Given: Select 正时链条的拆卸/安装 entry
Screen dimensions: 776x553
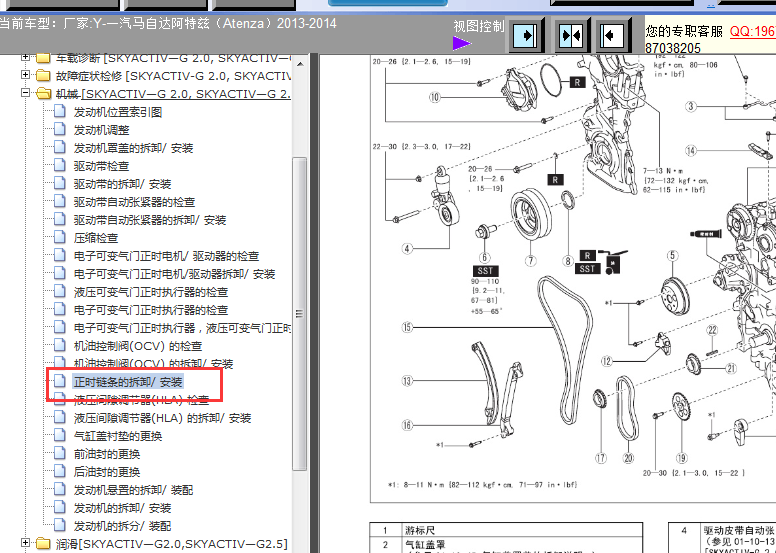Looking at the screenshot, I should tap(128, 382).
